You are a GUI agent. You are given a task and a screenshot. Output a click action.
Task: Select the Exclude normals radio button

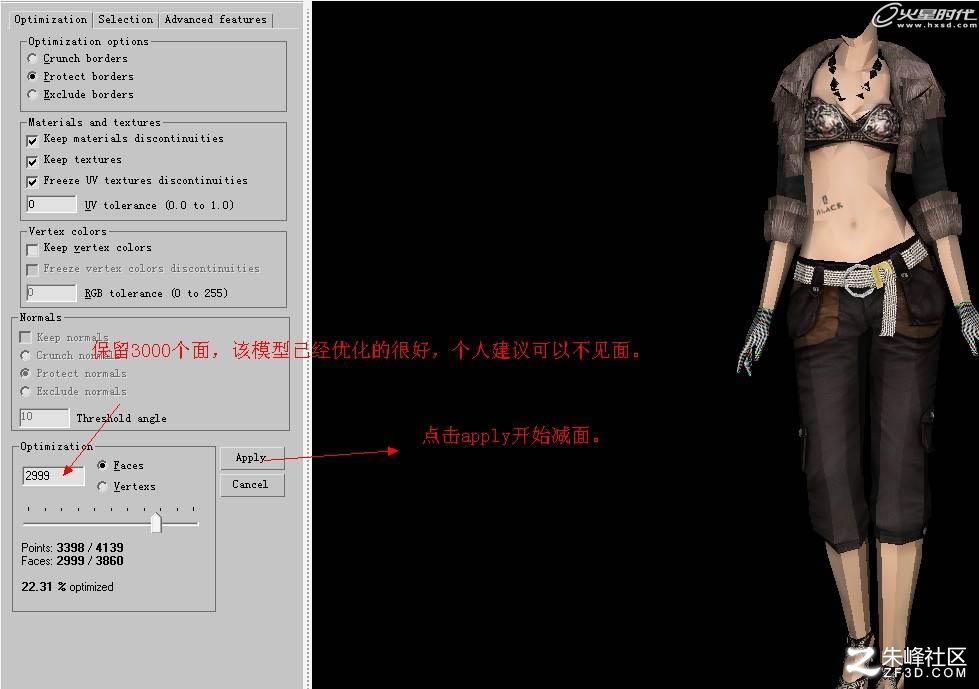[26, 391]
